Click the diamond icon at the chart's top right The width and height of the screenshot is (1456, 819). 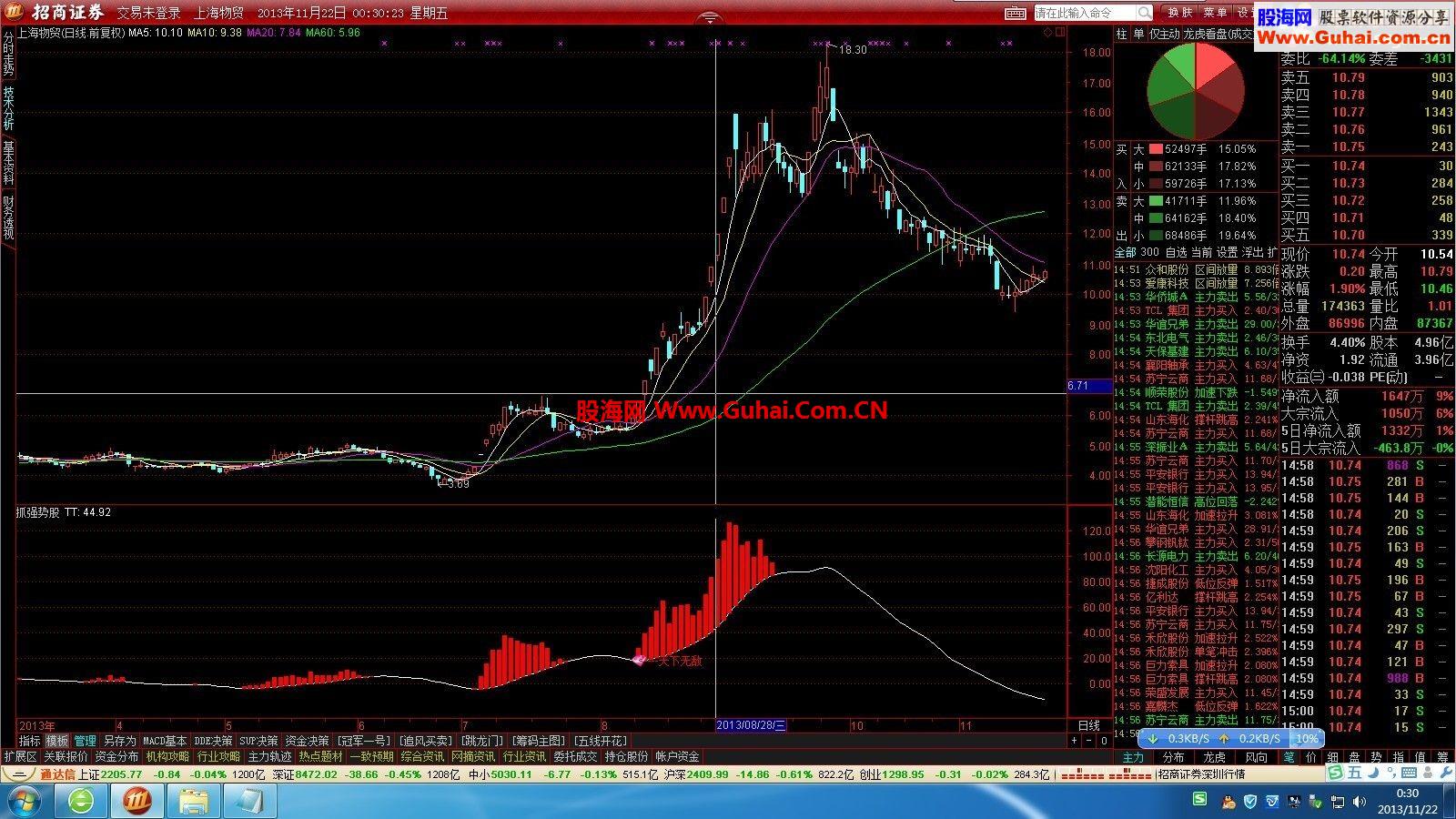pos(1048,33)
